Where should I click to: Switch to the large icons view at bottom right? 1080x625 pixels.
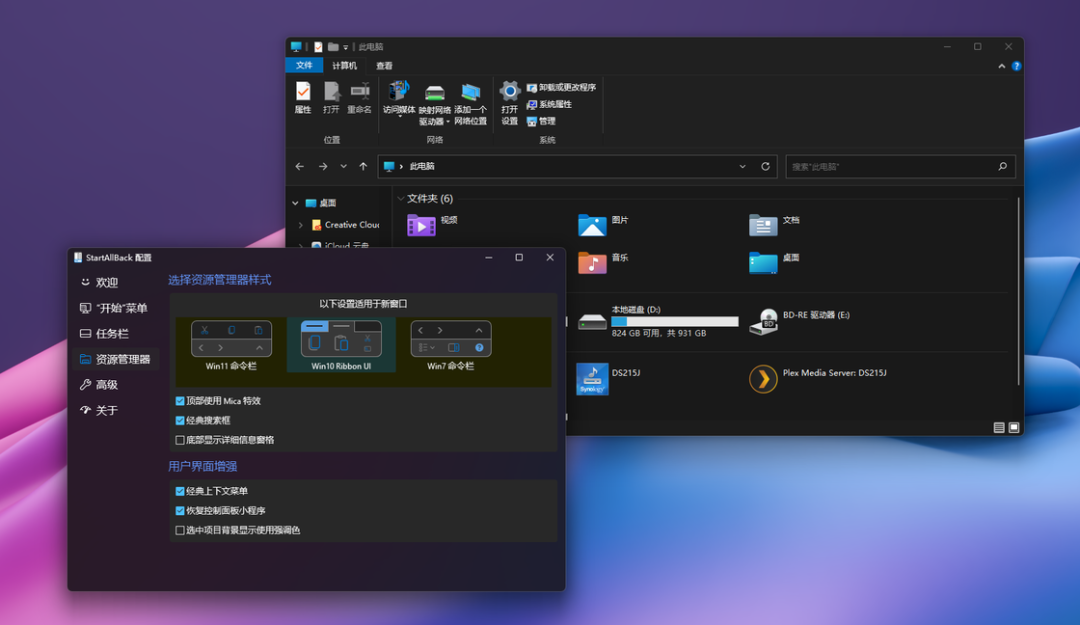pos(1014,427)
